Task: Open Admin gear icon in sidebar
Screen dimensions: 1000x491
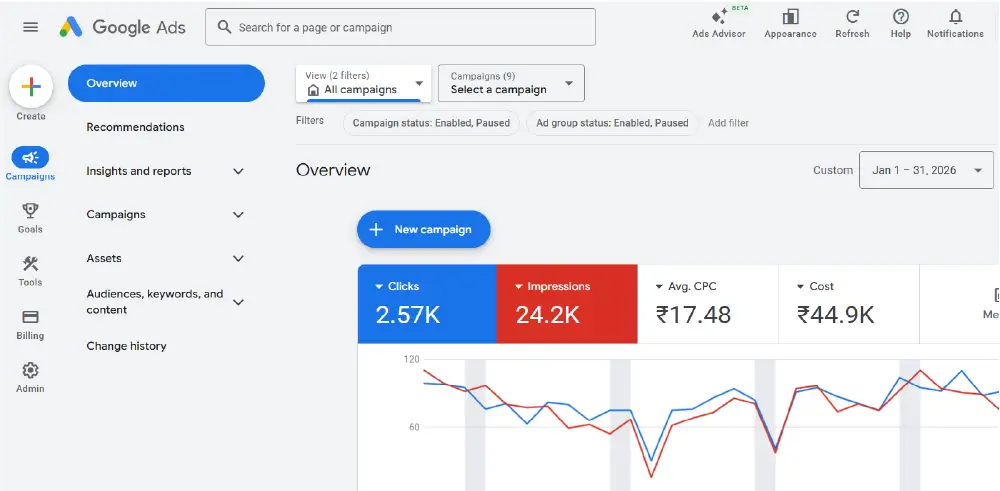Action: (x=30, y=371)
